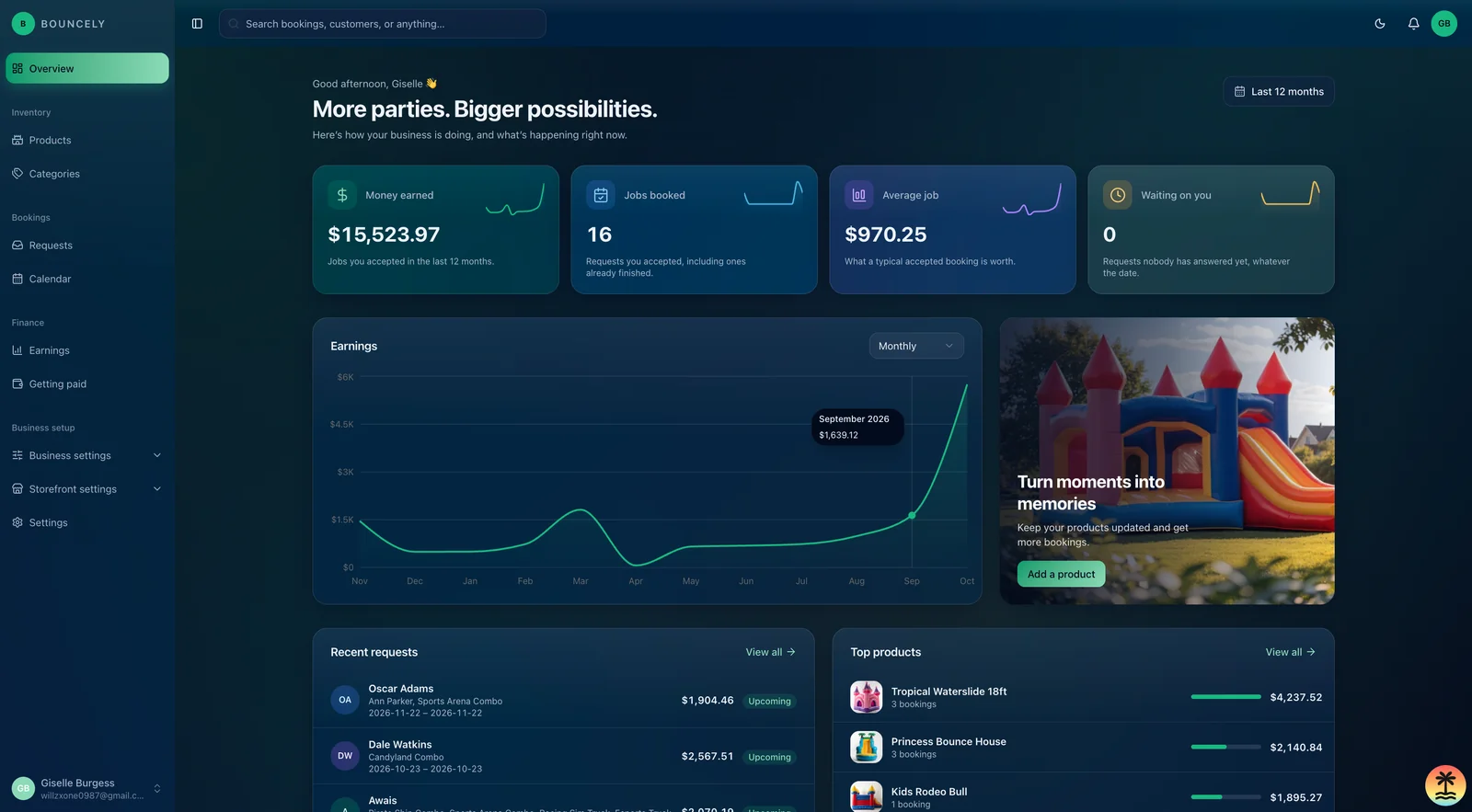Click the Storefront settings shop icon

(x=17, y=489)
